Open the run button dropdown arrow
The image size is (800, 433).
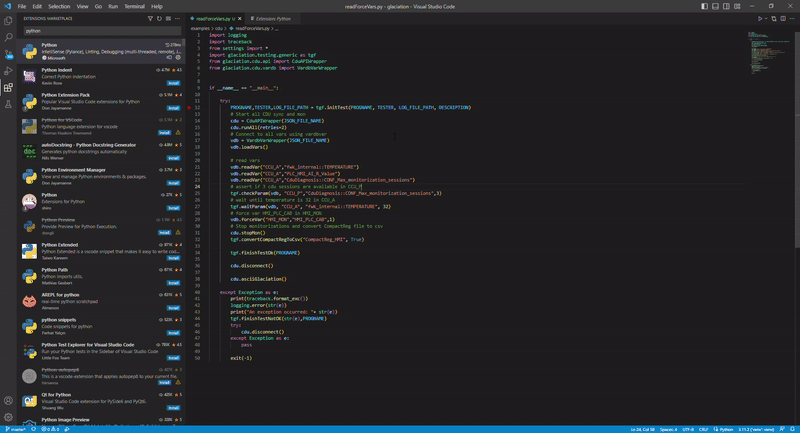pos(766,19)
